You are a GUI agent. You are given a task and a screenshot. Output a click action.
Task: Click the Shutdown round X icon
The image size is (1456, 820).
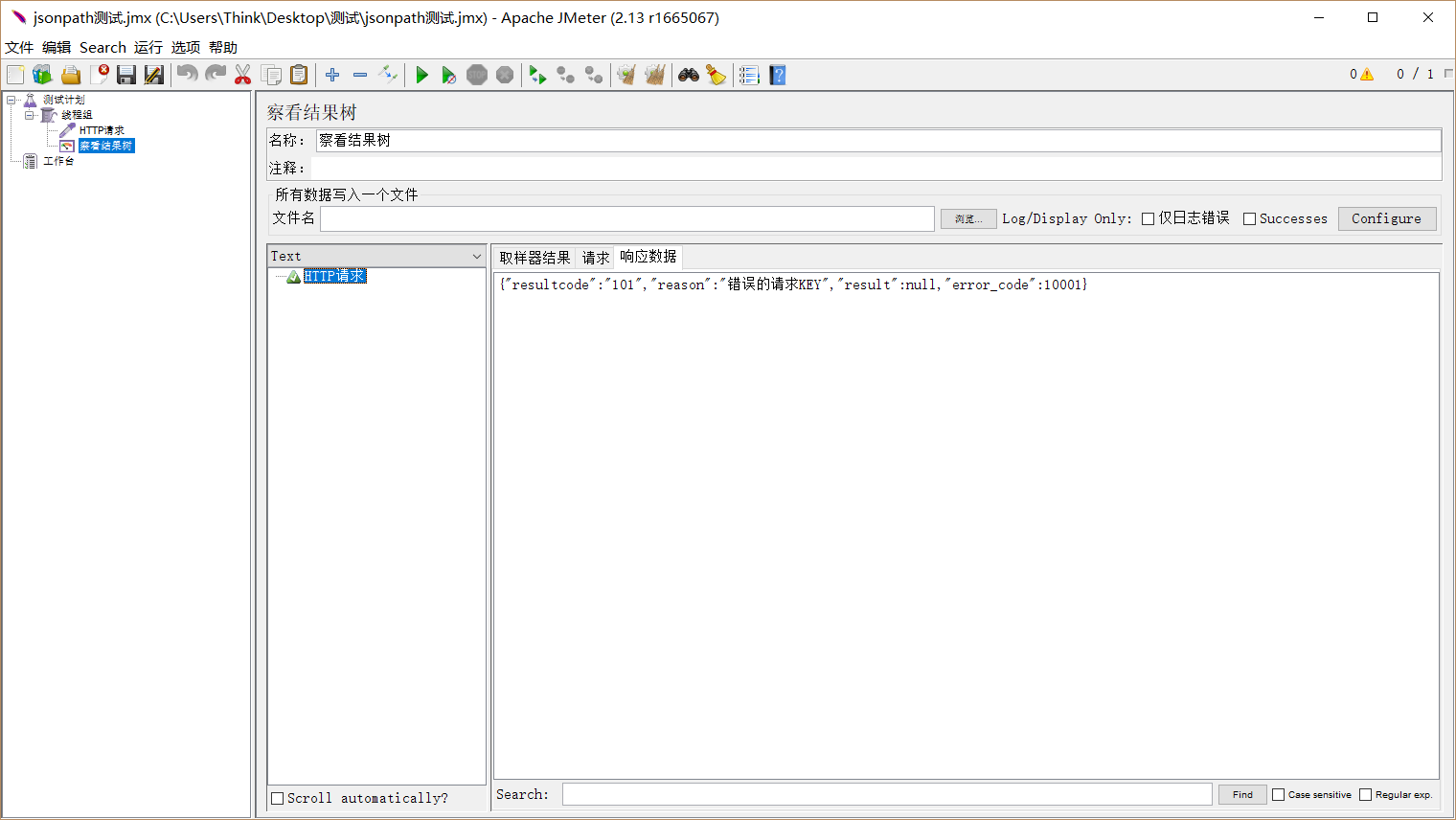click(505, 75)
